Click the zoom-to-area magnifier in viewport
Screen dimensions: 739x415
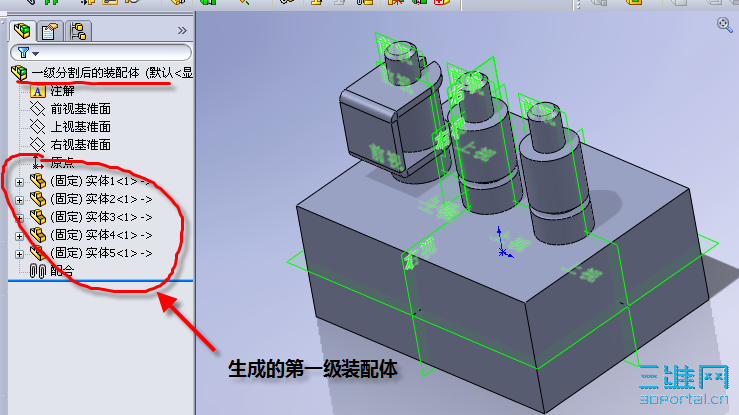(724, 24)
